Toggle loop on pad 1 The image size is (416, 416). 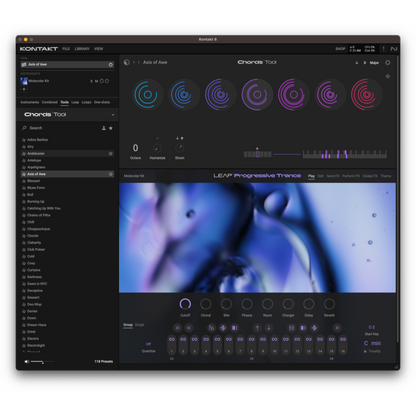[x=172, y=339]
